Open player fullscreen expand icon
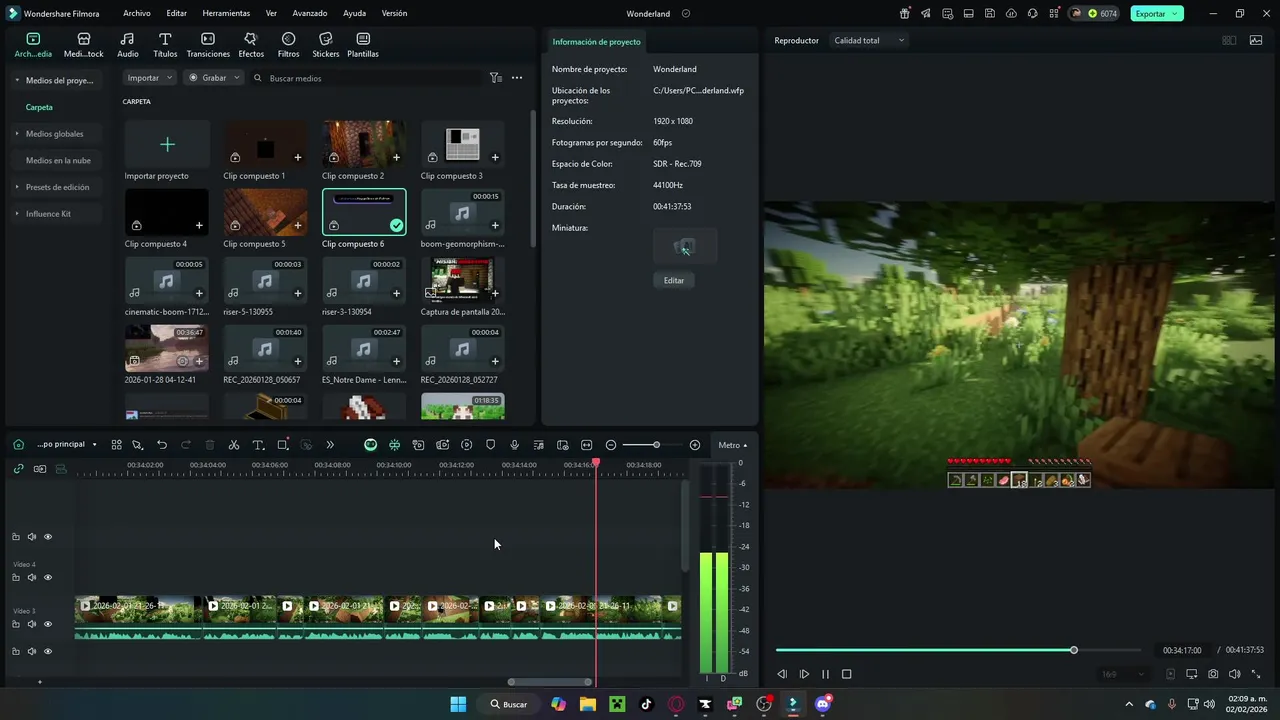 click(1256, 675)
